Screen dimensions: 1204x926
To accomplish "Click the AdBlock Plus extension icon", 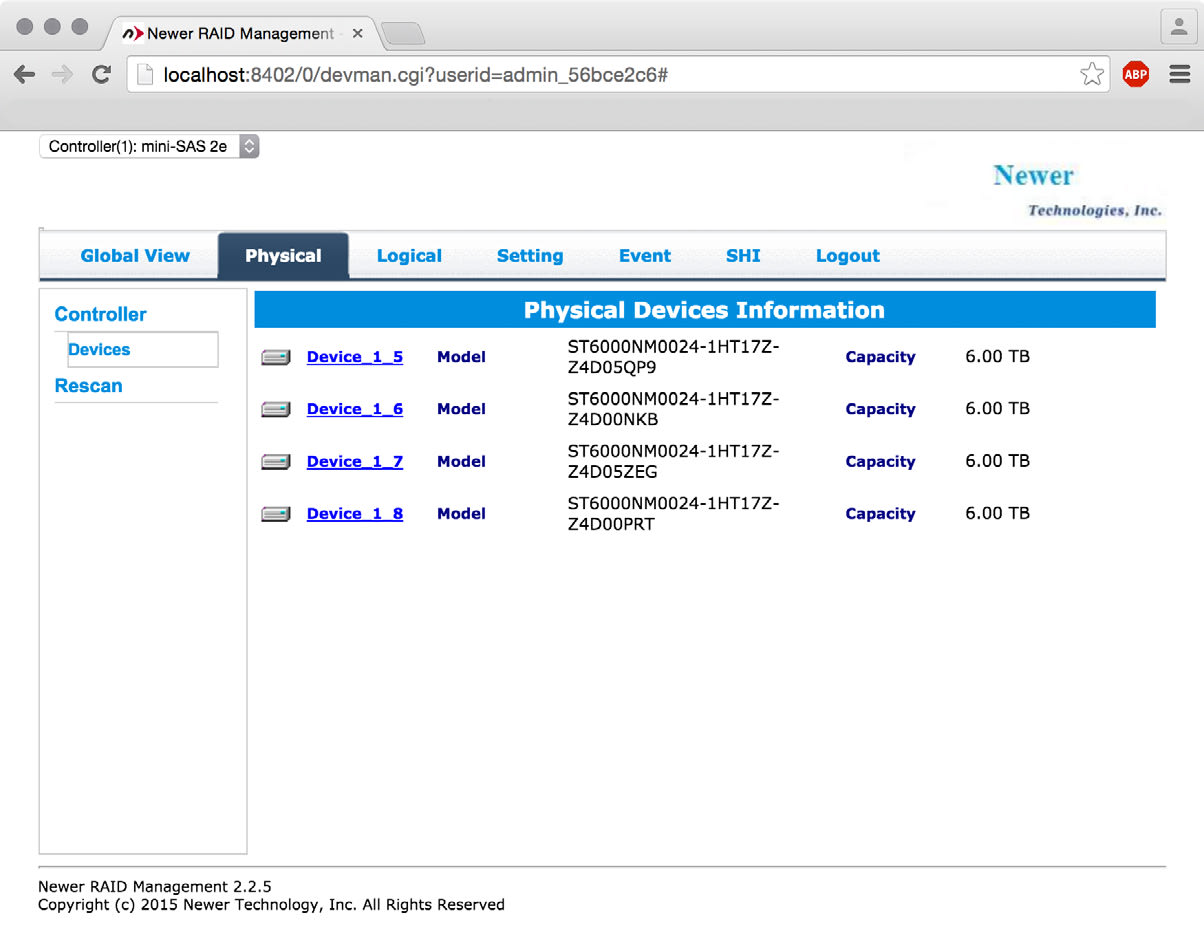I will pyautogui.click(x=1135, y=74).
